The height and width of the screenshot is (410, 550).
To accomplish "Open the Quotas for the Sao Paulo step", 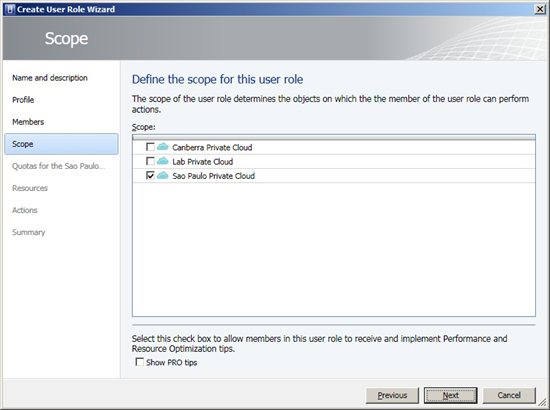I will click(59, 166).
